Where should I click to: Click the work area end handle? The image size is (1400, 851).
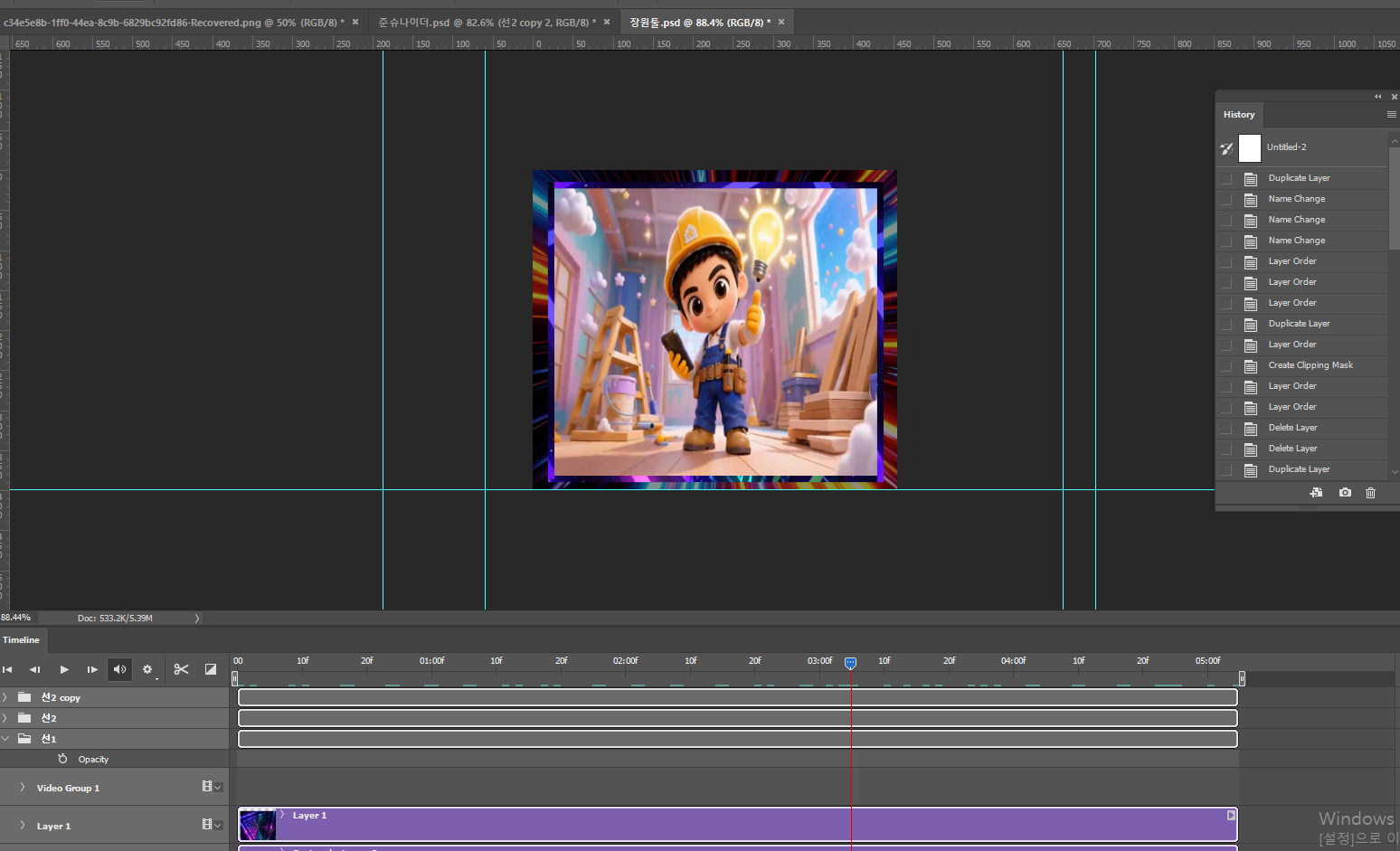(x=1242, y=678)
